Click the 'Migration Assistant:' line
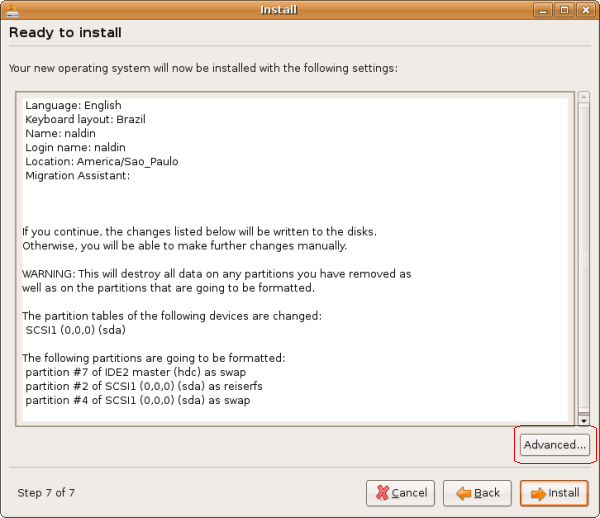The image size is (600, 518). coord(78,176)
